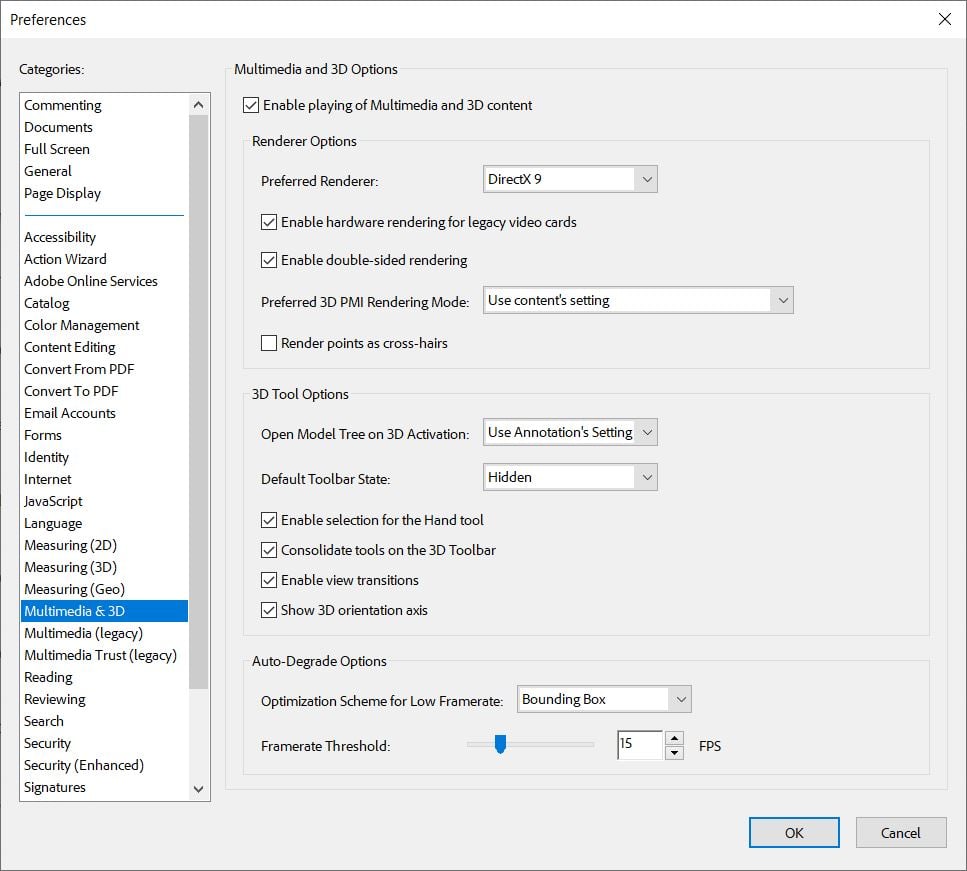
Task: Toggle Enable view transitions
Action: (269, 580)
